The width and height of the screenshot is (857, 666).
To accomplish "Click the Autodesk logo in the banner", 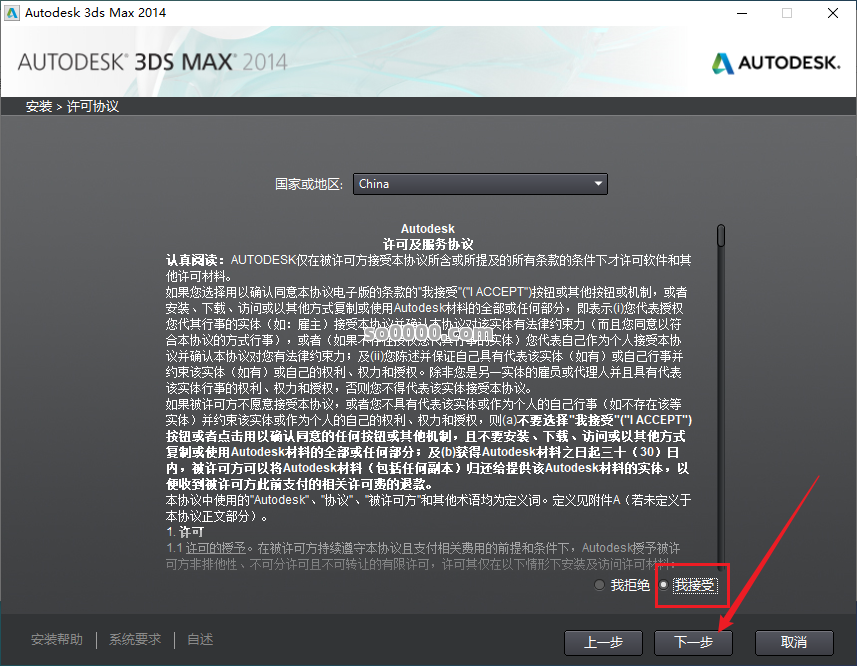I will (x=775, y=61).
